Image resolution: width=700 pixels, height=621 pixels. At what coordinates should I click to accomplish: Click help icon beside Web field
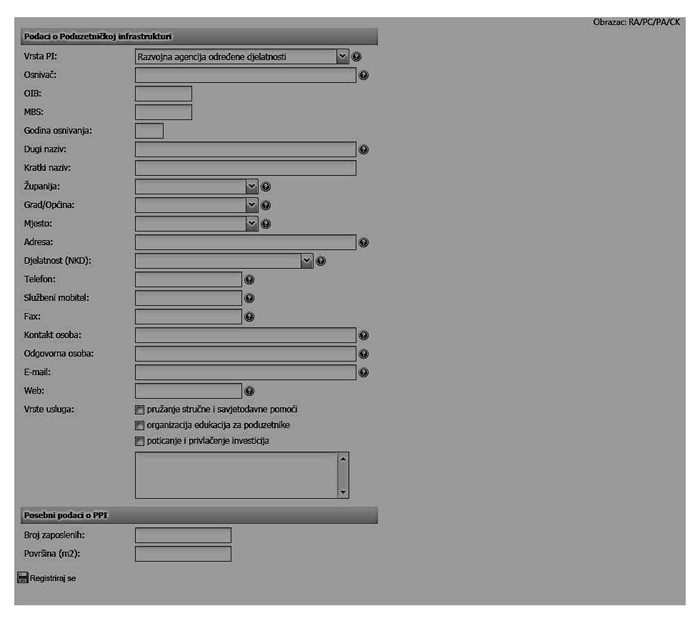click(x=250, y=391)
